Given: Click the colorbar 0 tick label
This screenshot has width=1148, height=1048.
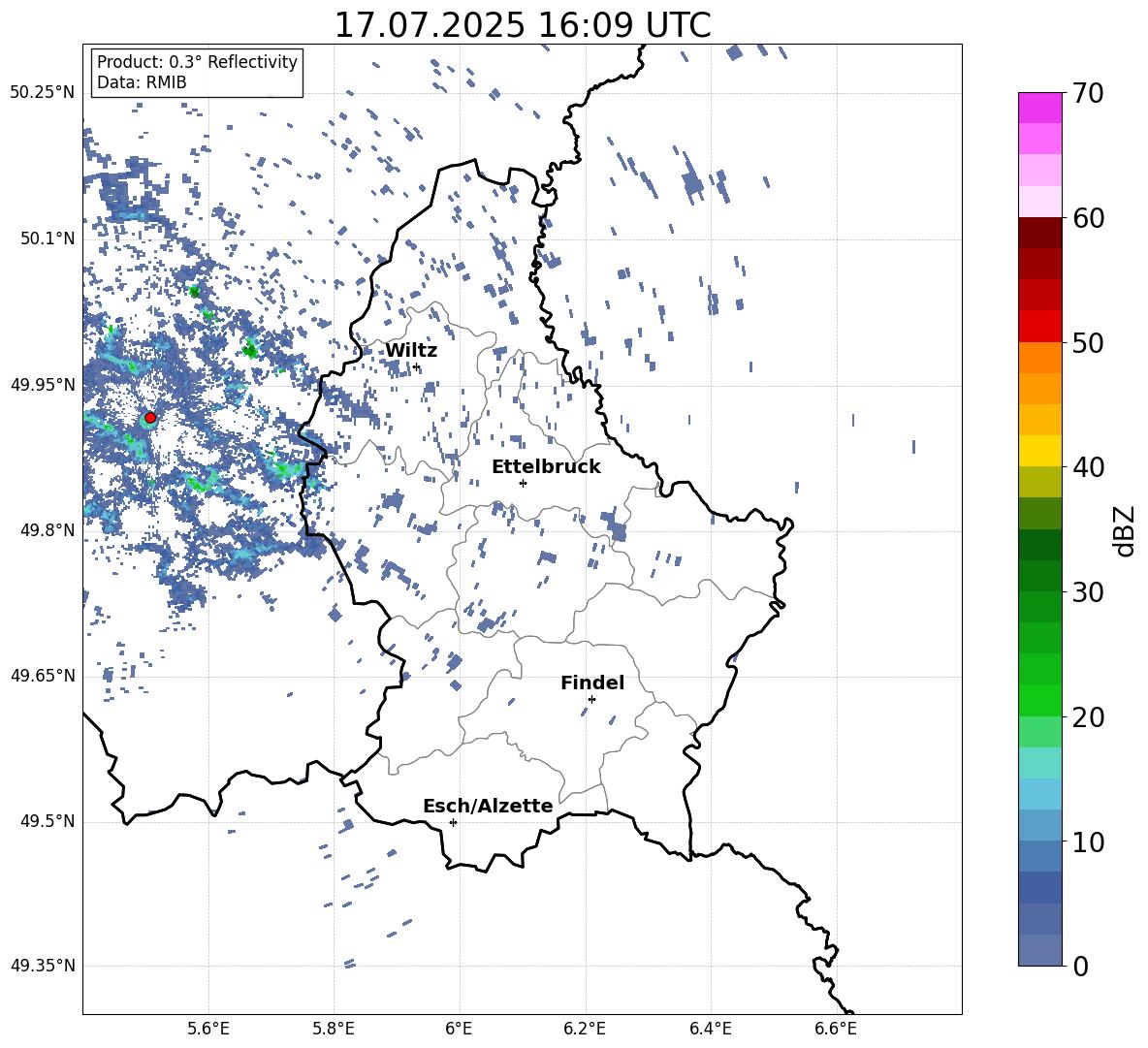Looking at the screenshot, I should (x=1080, y=966).
